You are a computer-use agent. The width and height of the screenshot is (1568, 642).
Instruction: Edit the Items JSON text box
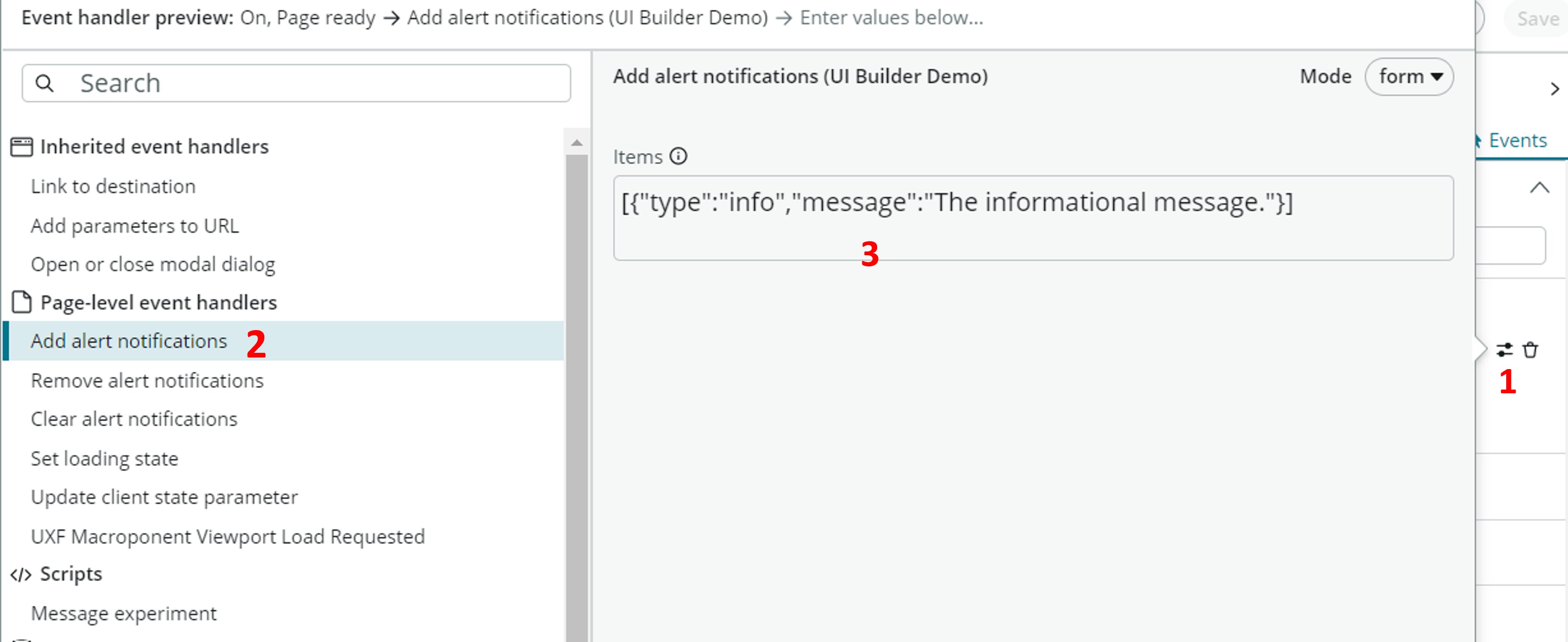1033,218
